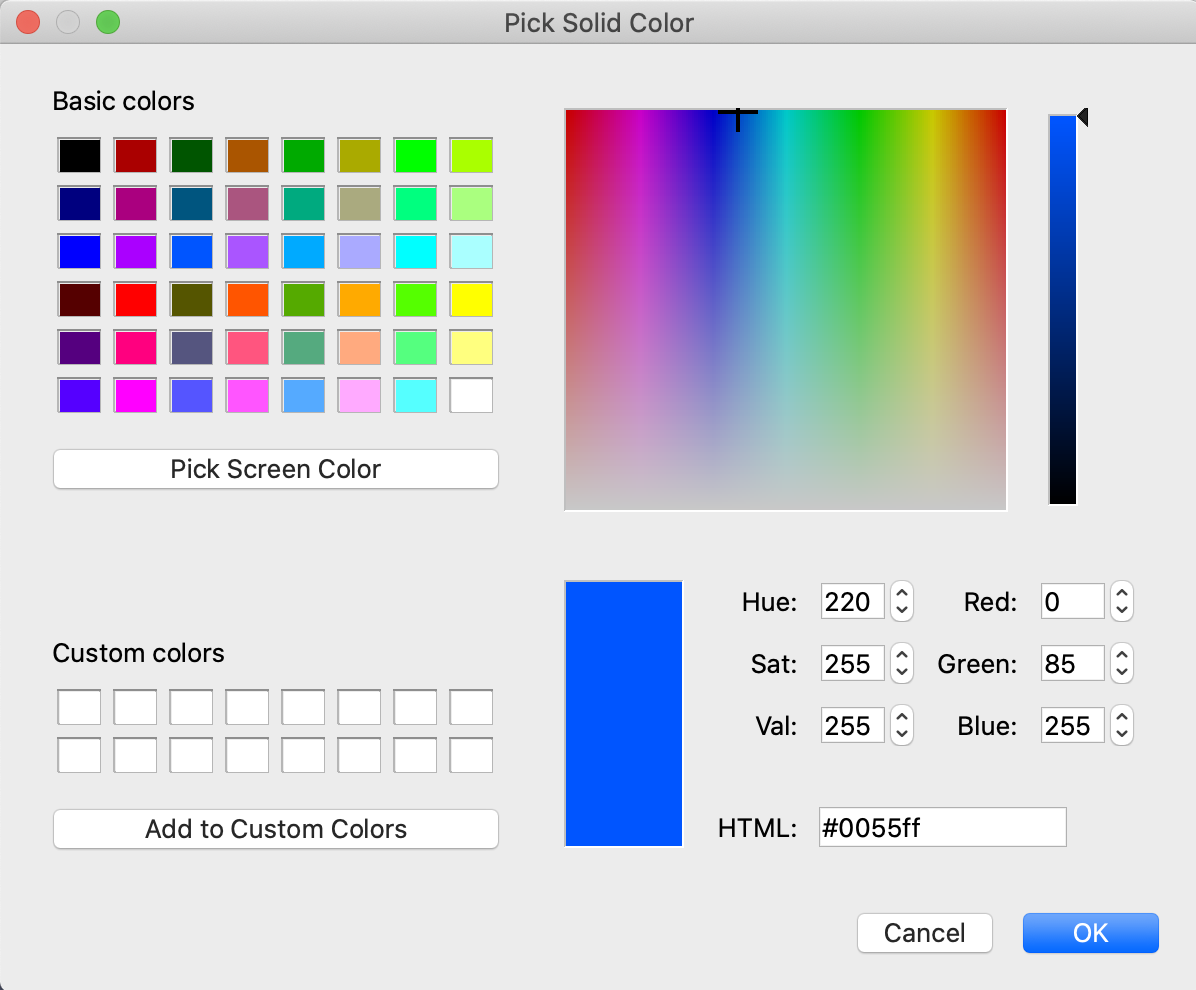1196x990 pixels.
Task: Click the Cancel button
Action: [924, 933]
